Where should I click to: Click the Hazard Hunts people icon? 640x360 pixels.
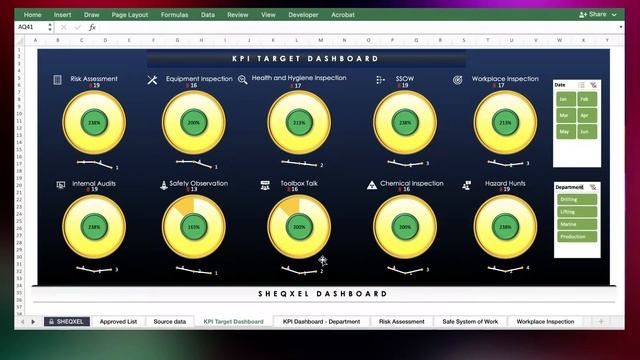pos(467,185)
